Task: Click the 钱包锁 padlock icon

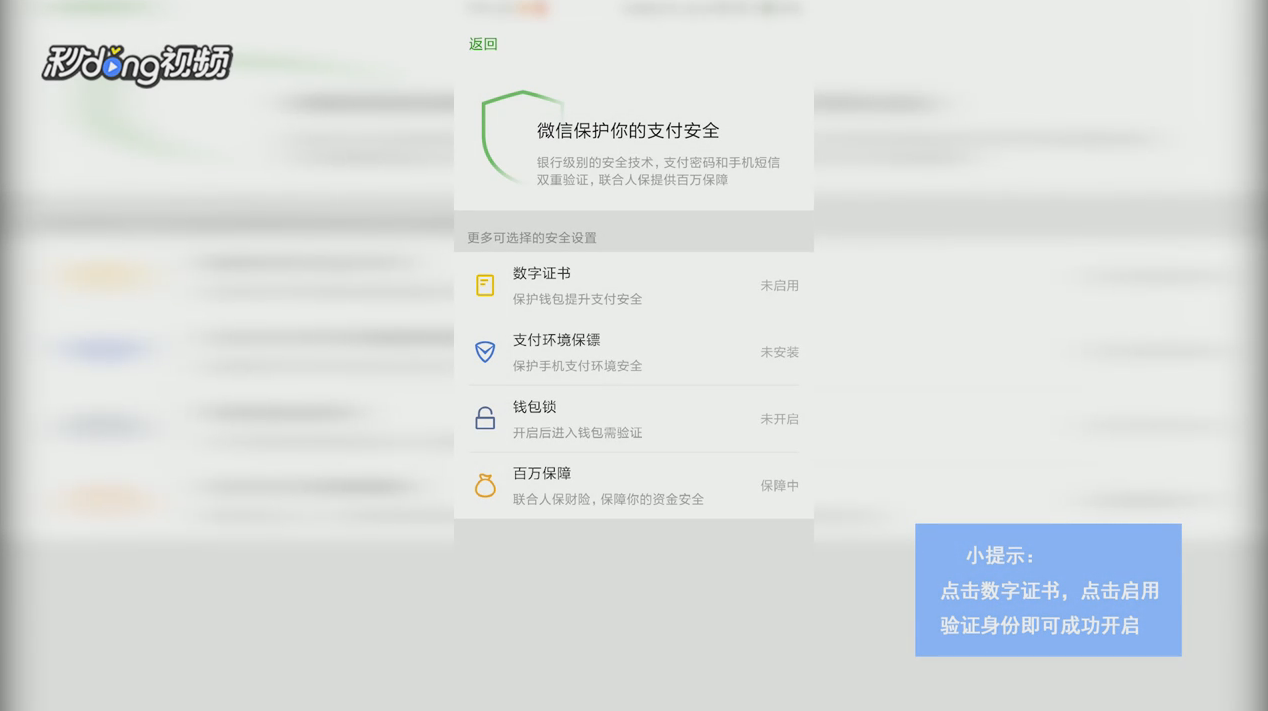Action: pos(485,418)
